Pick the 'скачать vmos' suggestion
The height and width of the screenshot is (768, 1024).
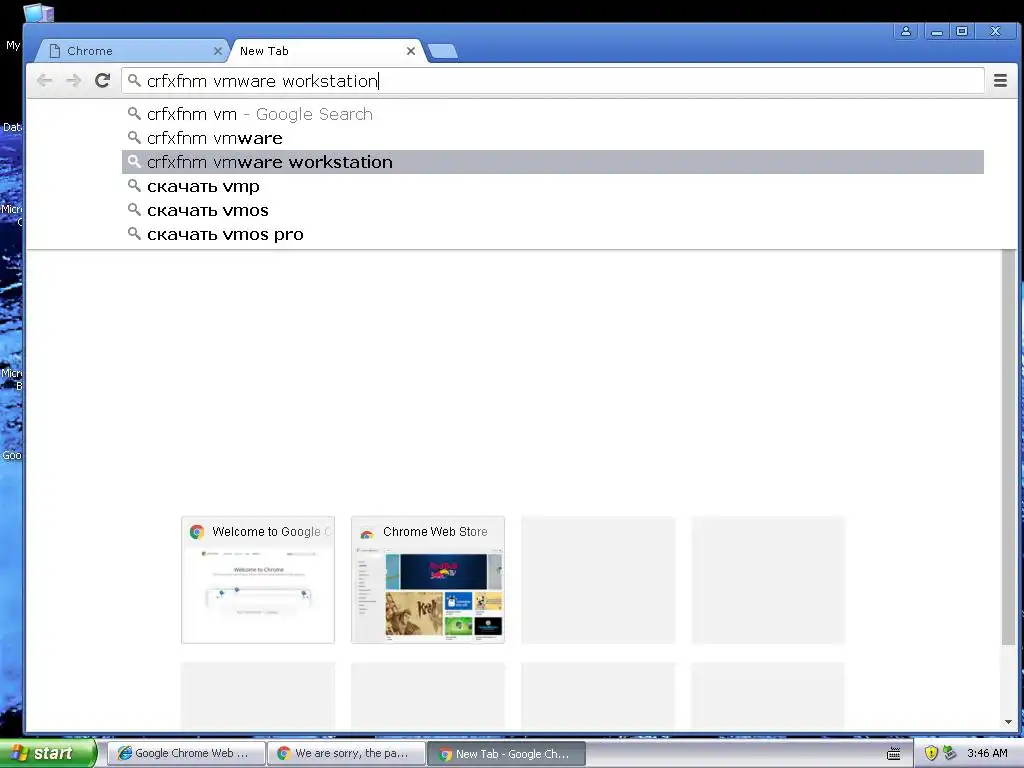pos(552,210)
